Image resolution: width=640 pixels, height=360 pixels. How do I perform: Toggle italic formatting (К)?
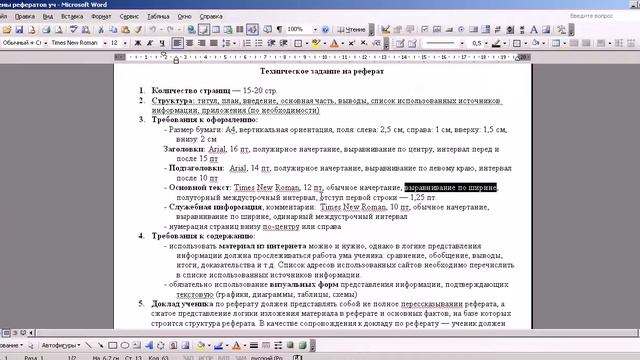click(x=150, y=43)
